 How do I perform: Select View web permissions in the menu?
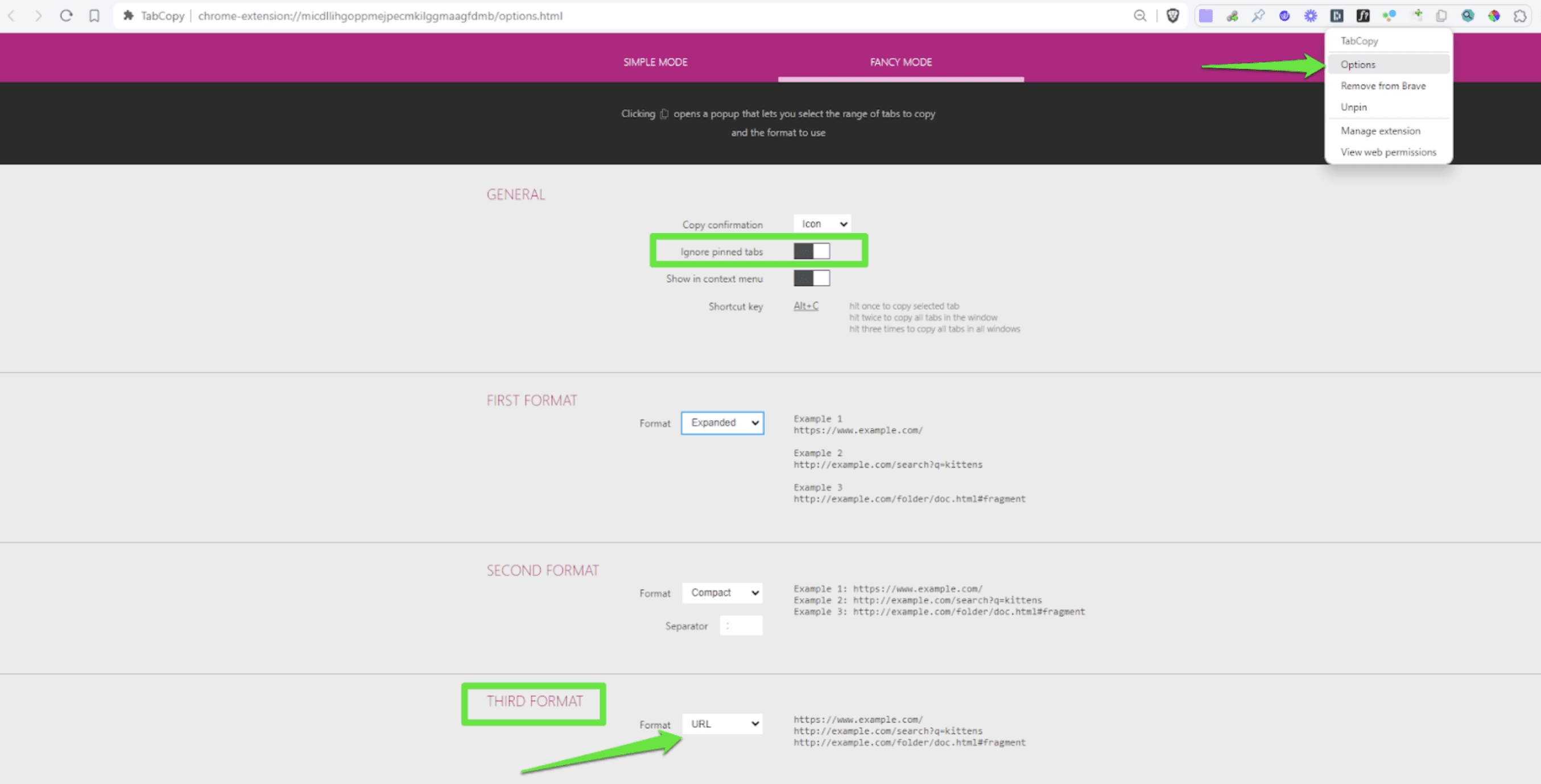click(1389, 152)
